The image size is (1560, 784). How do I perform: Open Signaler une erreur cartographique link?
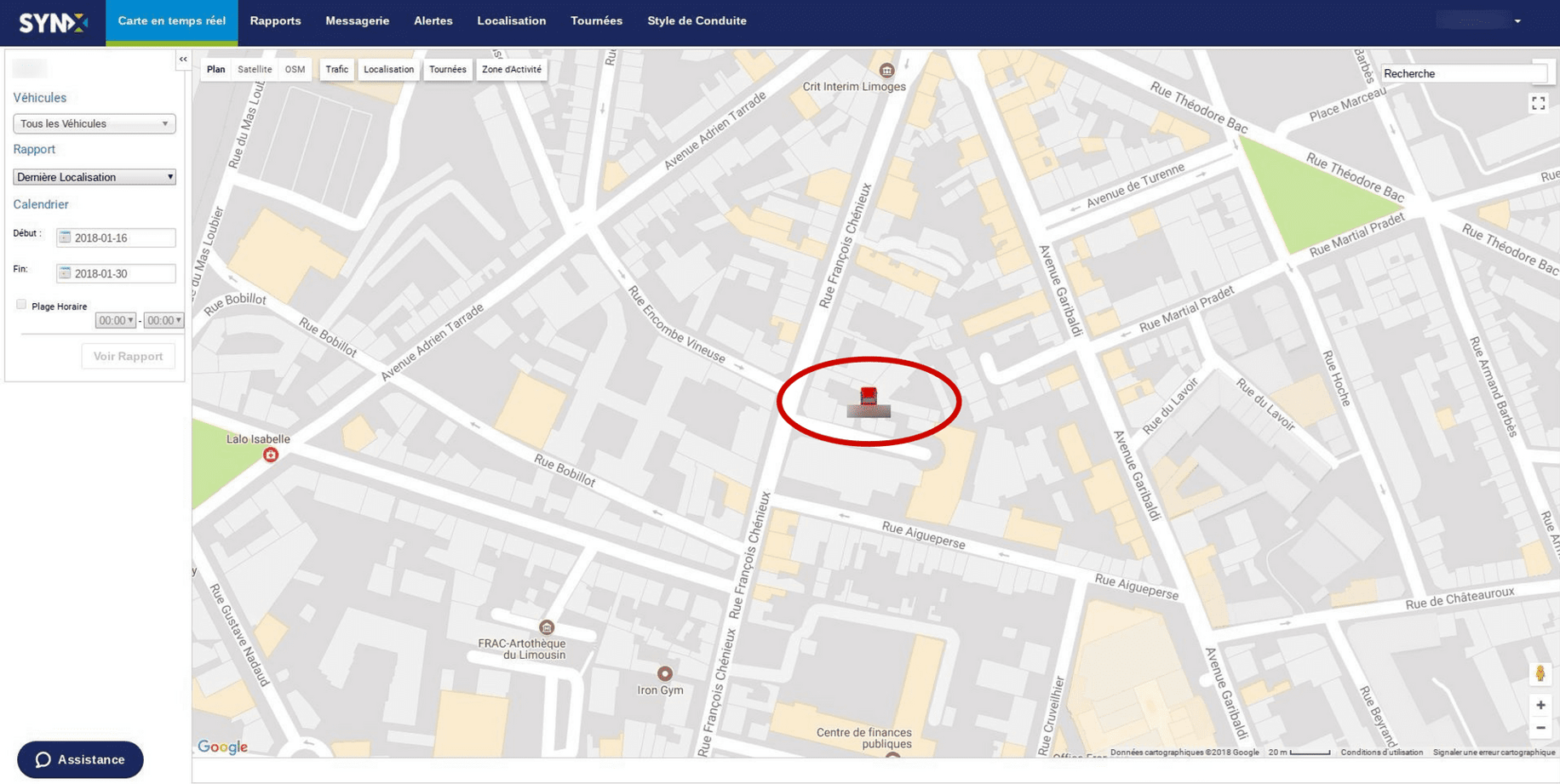coord(1494,753)
